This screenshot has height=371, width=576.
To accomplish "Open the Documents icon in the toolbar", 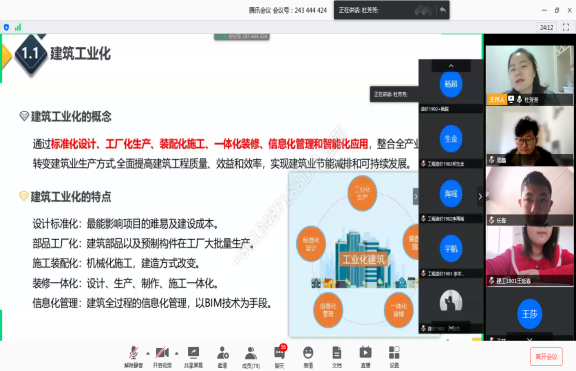I will 336,357.
